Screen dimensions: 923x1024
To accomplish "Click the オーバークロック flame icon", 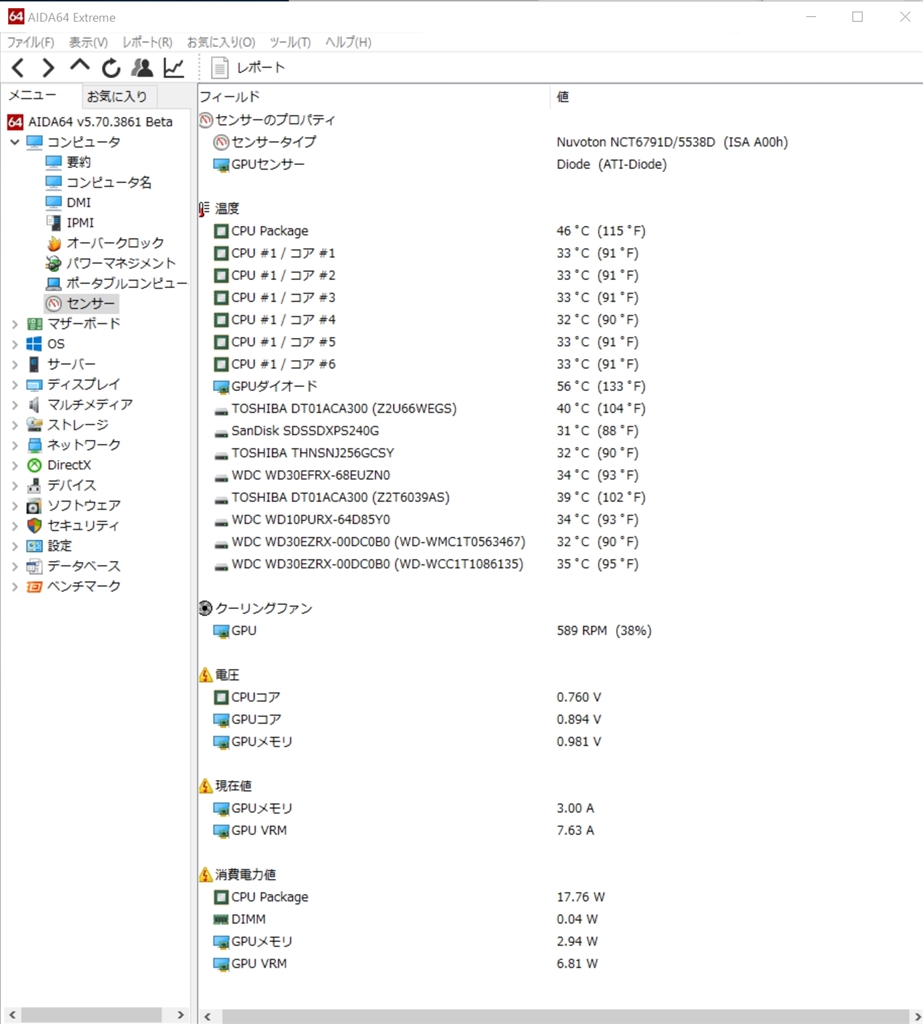I will coord(54,243).
